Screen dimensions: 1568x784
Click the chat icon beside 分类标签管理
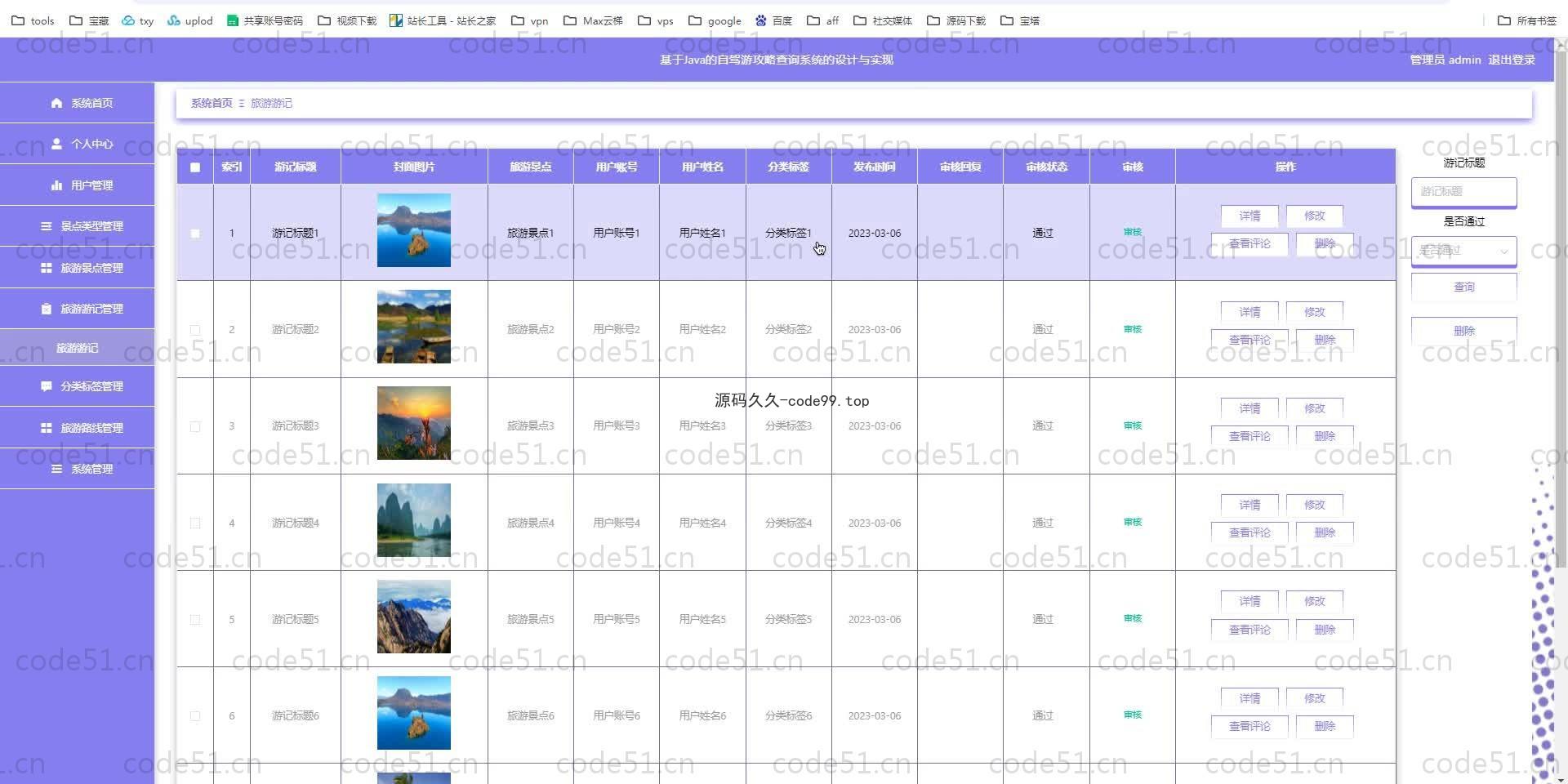point(47,386)
